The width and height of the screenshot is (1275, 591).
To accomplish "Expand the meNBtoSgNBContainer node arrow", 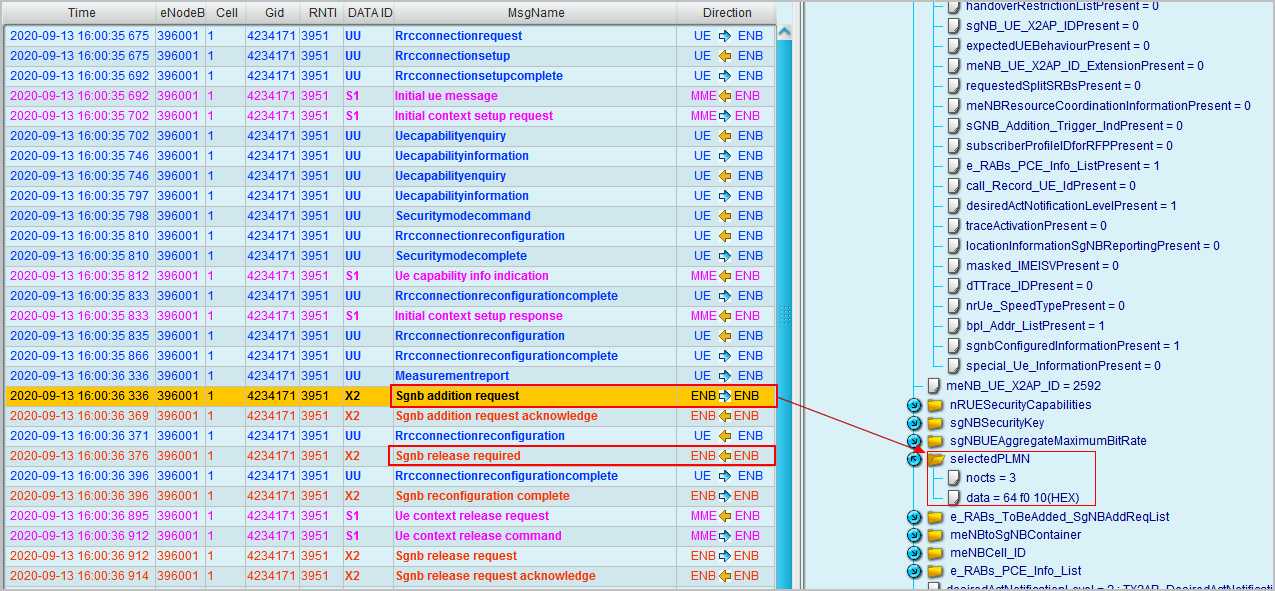I will [914, 535].
